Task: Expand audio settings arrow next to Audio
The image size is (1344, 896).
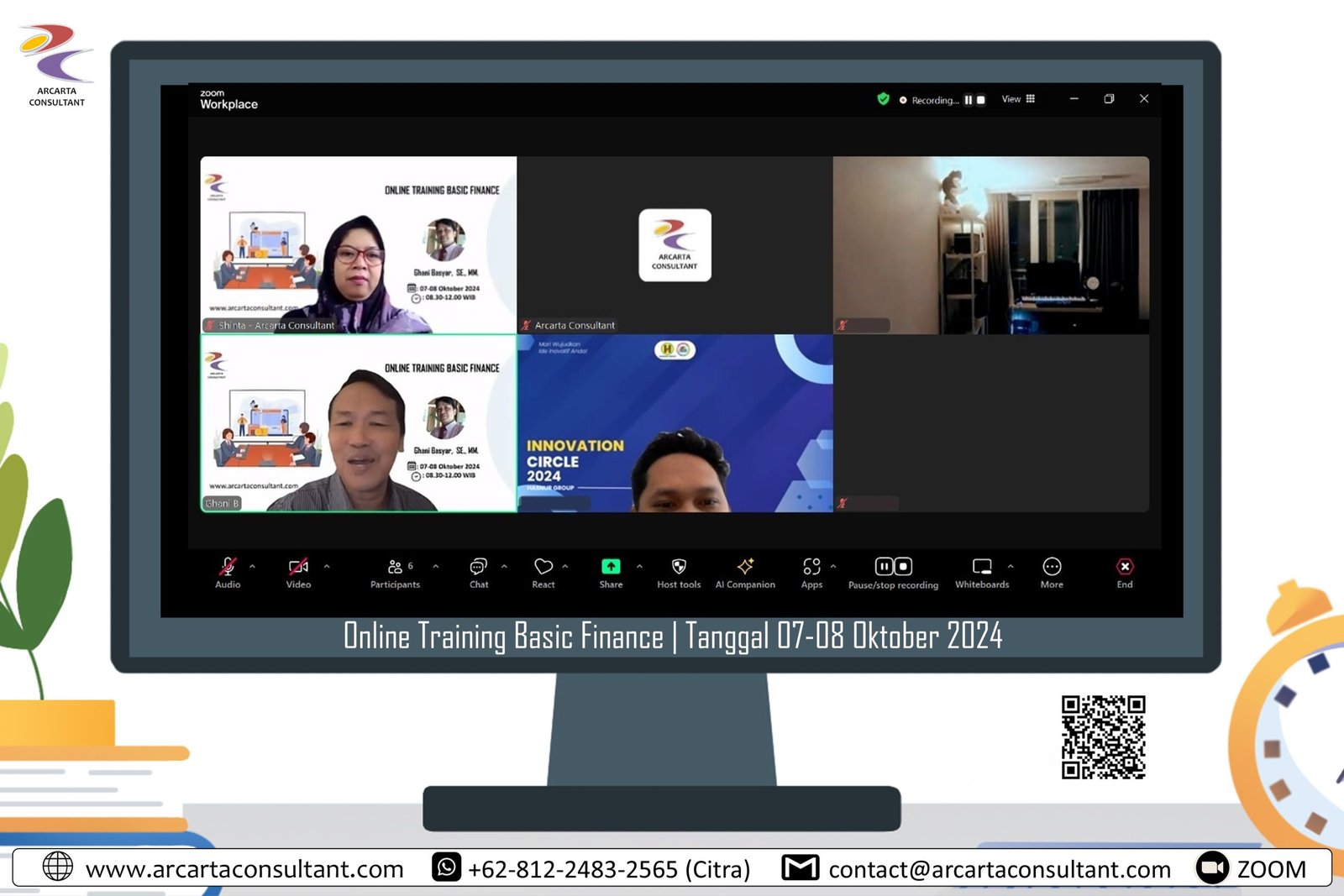Action: (x=252, y=567)
